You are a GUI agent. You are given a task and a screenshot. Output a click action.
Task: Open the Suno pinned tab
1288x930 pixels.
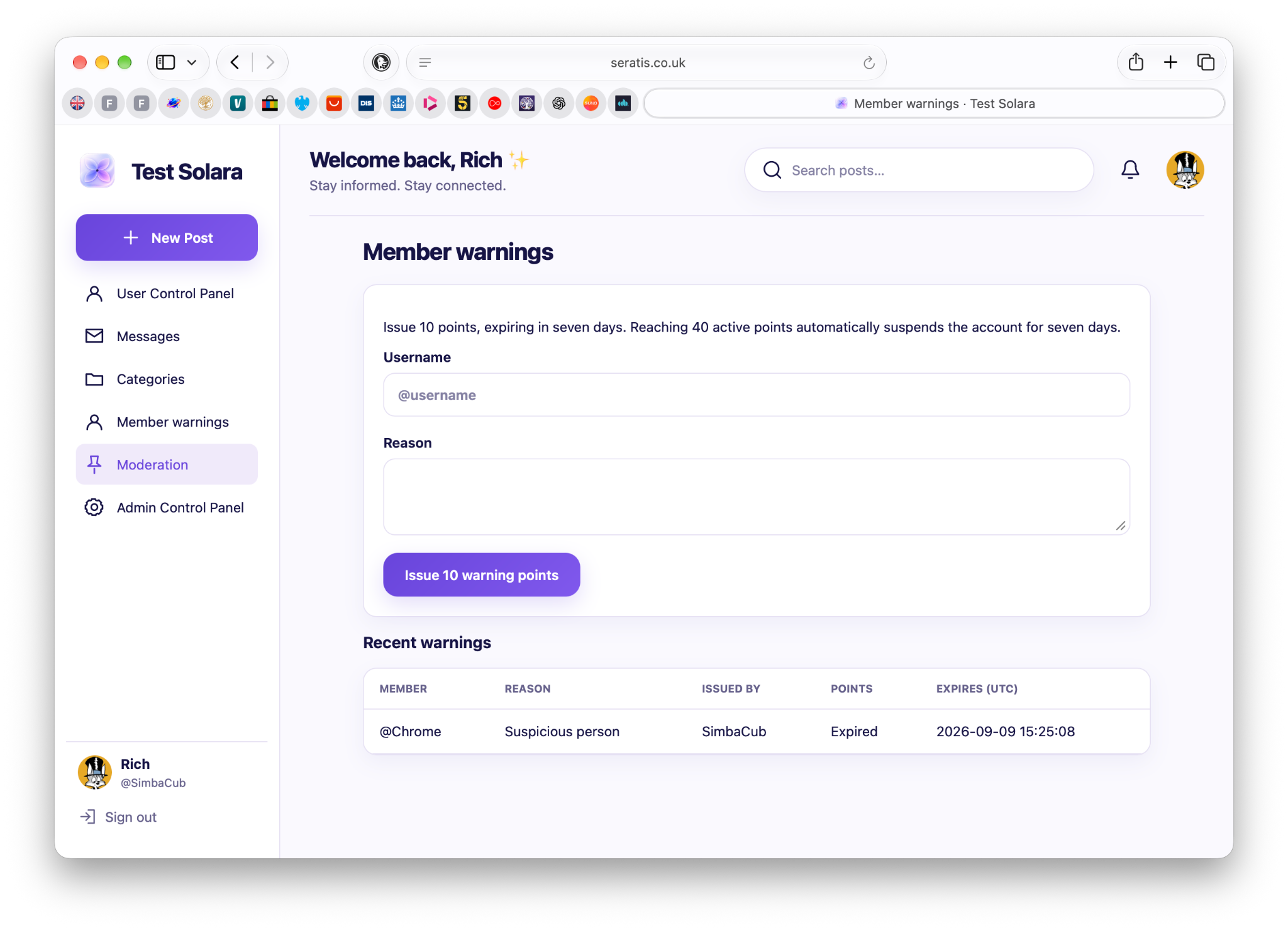point(591,103)
